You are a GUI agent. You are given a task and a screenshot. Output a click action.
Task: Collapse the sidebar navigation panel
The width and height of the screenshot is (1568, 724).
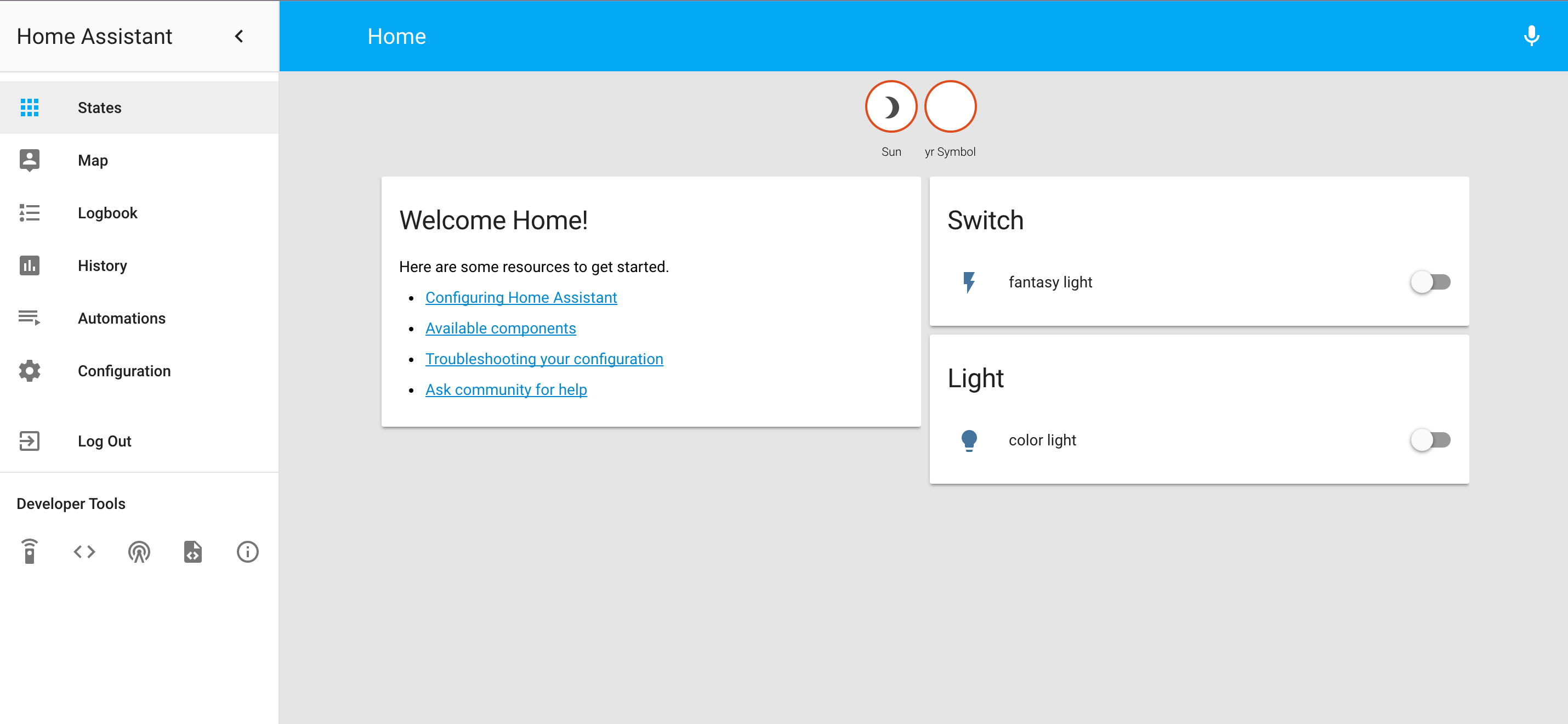pyautogui.click(x=239, y=36)
